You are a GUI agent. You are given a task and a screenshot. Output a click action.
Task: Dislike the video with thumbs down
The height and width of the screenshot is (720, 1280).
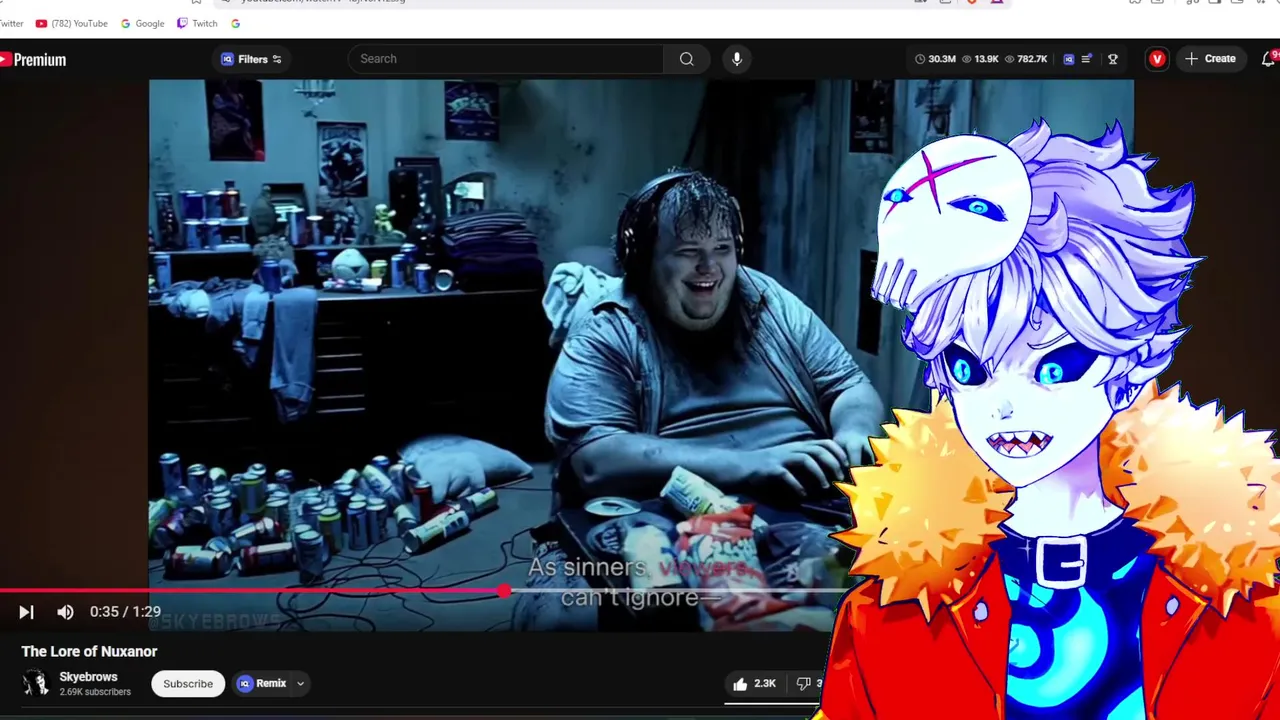tap(805, 684)
